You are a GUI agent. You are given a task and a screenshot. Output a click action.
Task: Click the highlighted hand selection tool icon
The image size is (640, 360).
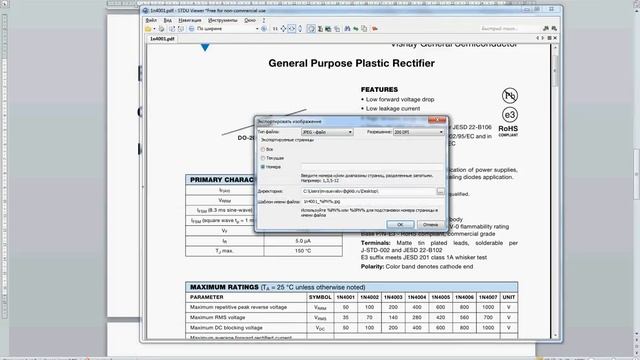pos(311,29)
